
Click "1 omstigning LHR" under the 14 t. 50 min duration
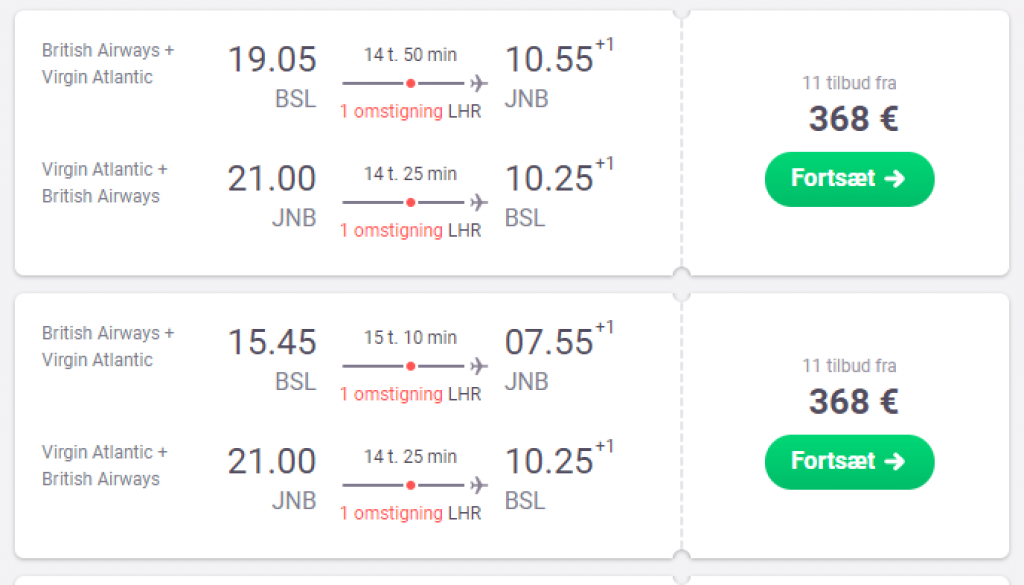pos(410,112)
